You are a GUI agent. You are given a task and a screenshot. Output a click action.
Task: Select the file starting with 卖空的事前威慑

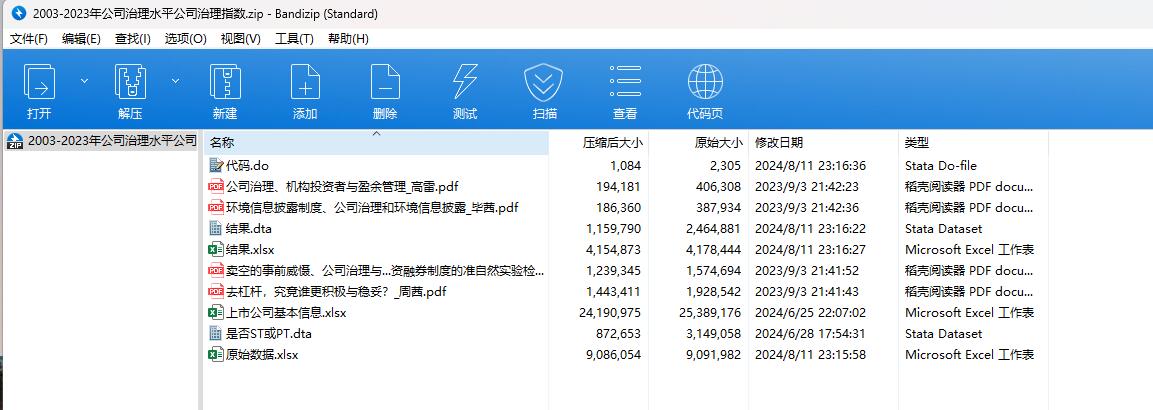(386, 270)
